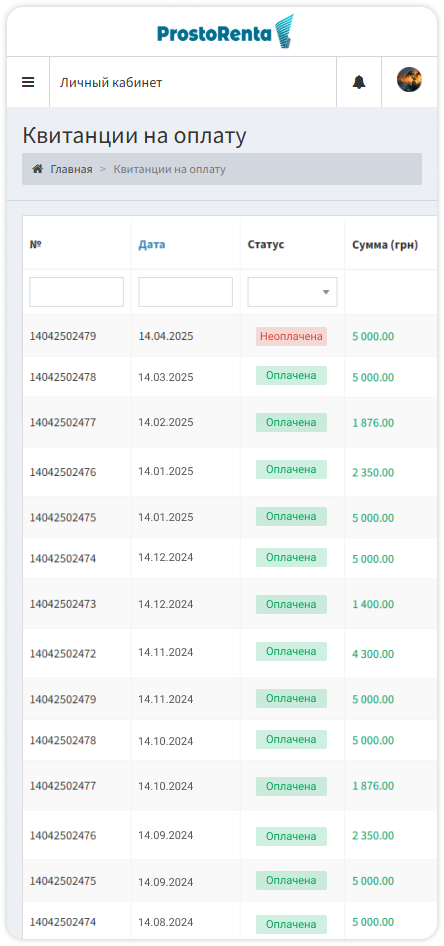Click the ProstoRenta logo

pyautogui.click(x=225, y=32)
